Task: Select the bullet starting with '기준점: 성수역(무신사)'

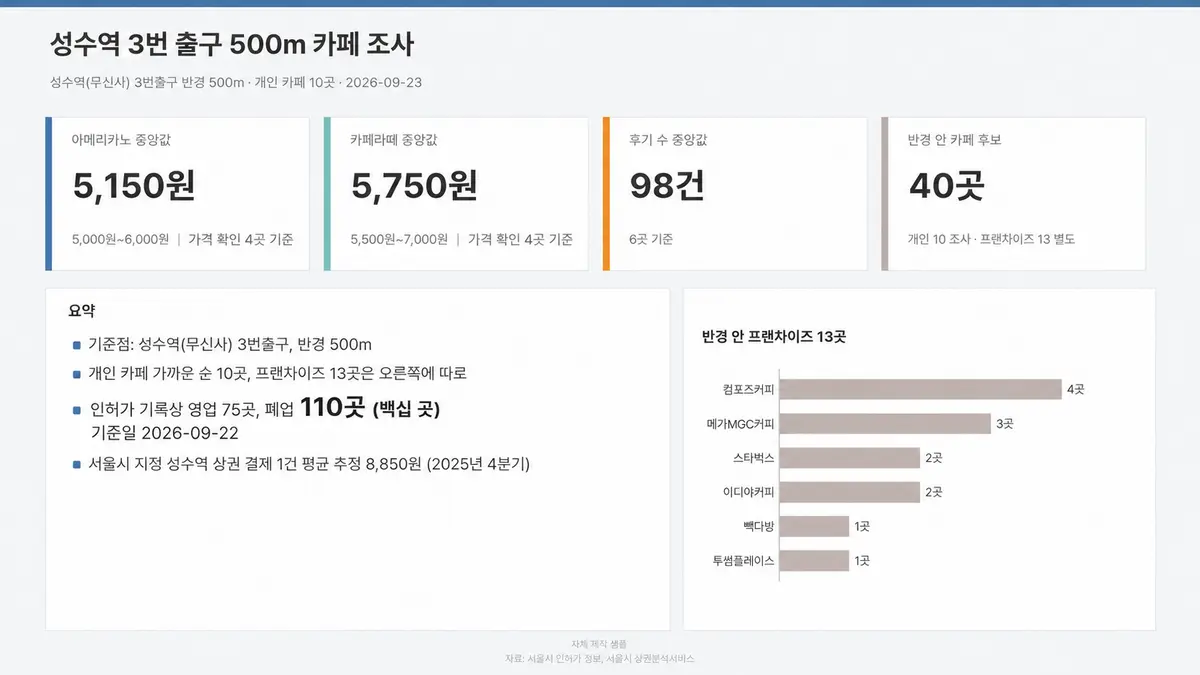Action: (230, 345)
